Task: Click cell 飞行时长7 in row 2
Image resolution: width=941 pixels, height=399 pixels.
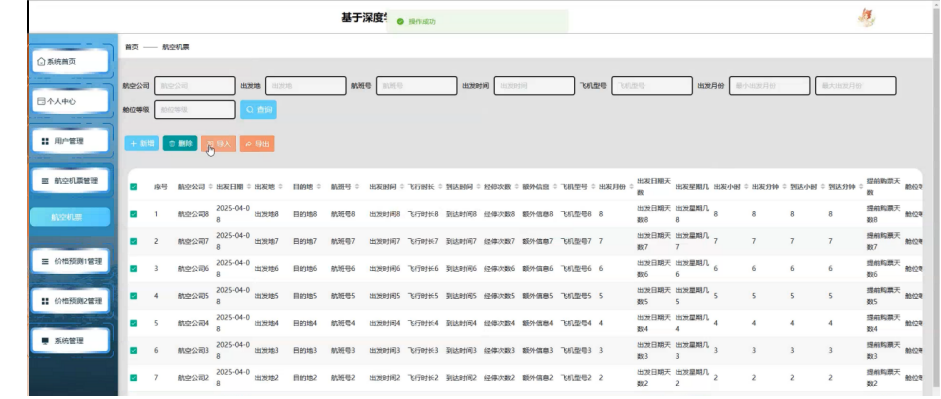Action: click(423, 241)
